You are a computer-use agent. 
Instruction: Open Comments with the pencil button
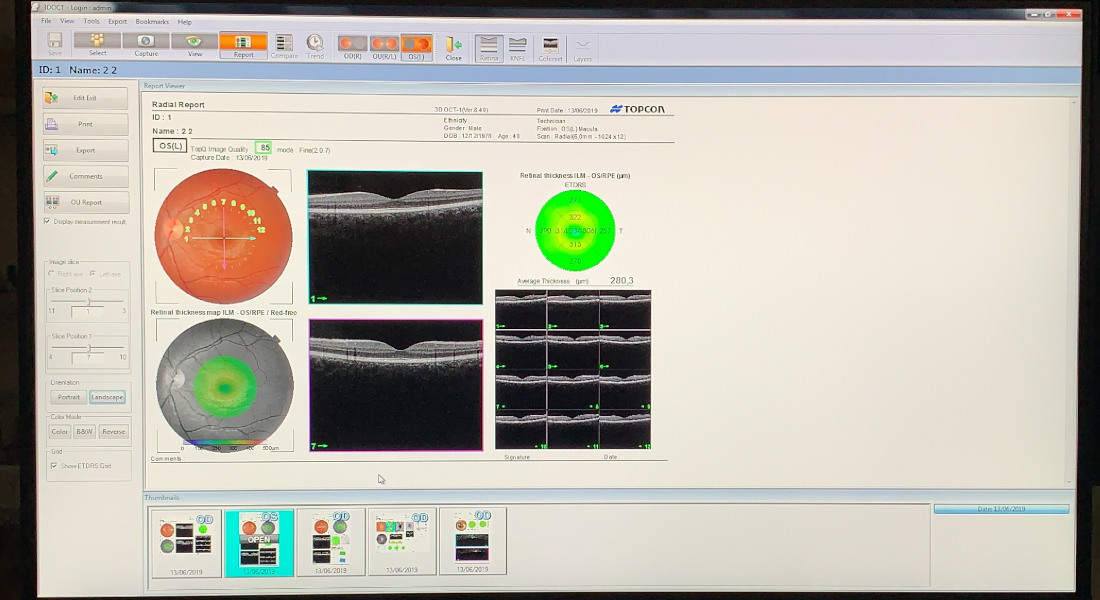pyautogui.click(x=86, y=176)
